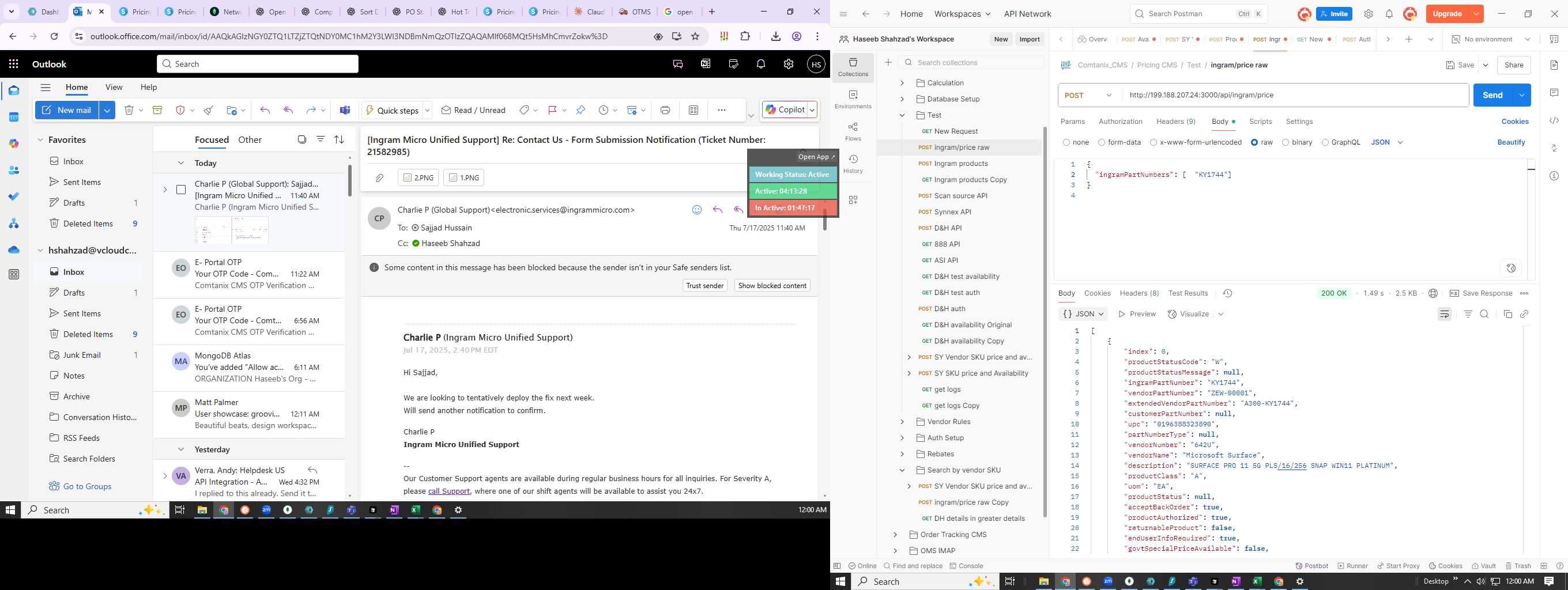The width and height of the screenshot is (1568, 590).
Task: Open People icon in Outlook left rail
Action: tap(13, 171)
